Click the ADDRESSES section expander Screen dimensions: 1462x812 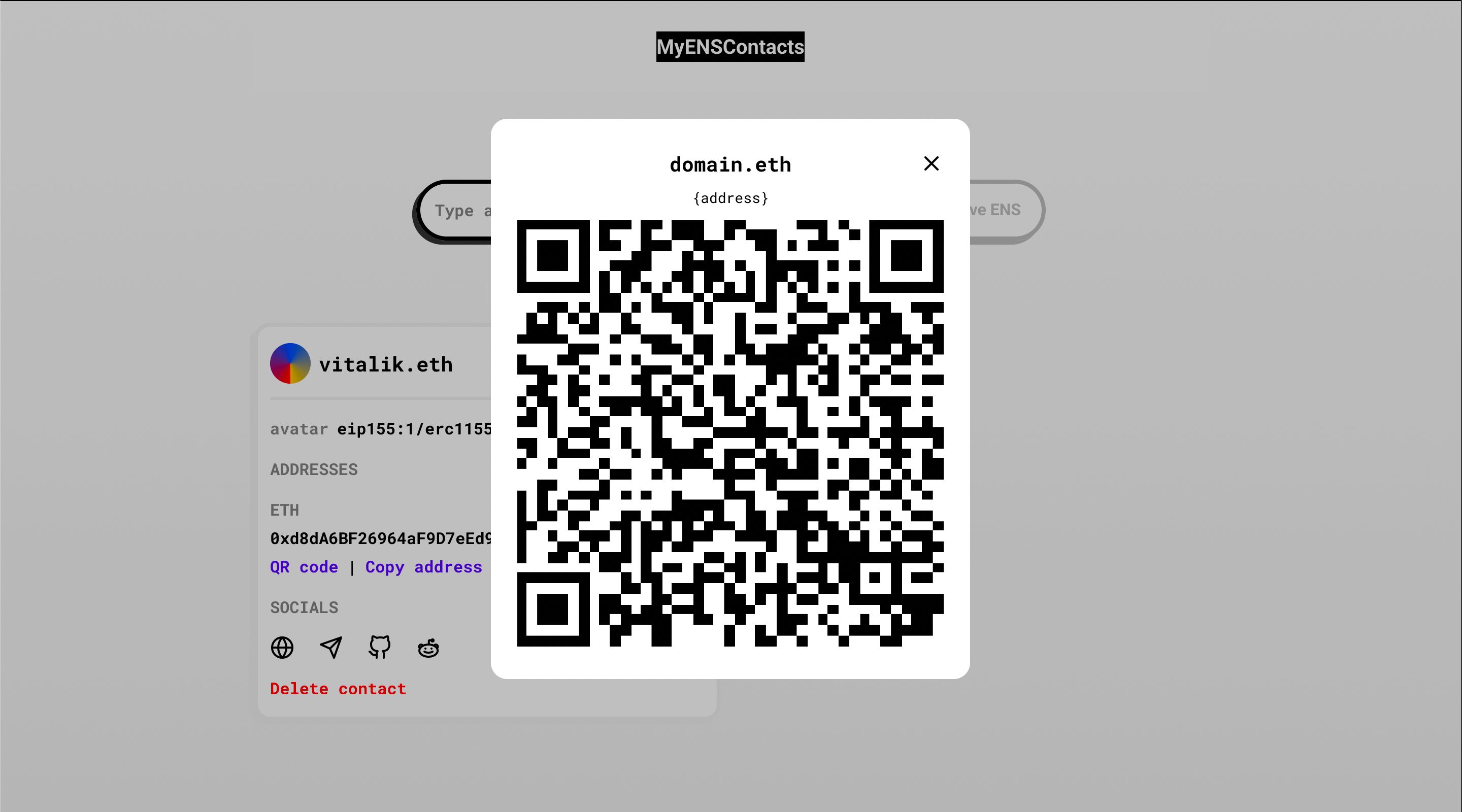tap(314, 469)
